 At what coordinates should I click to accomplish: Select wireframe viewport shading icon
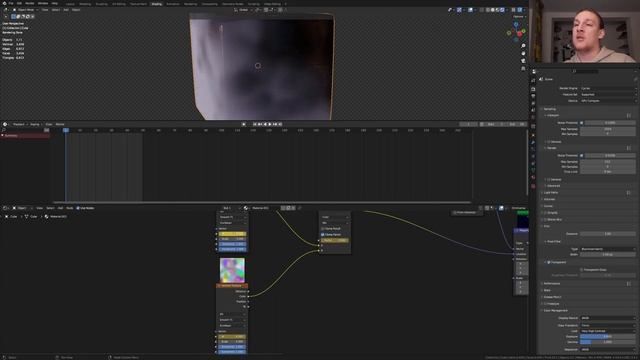point(488,10)
